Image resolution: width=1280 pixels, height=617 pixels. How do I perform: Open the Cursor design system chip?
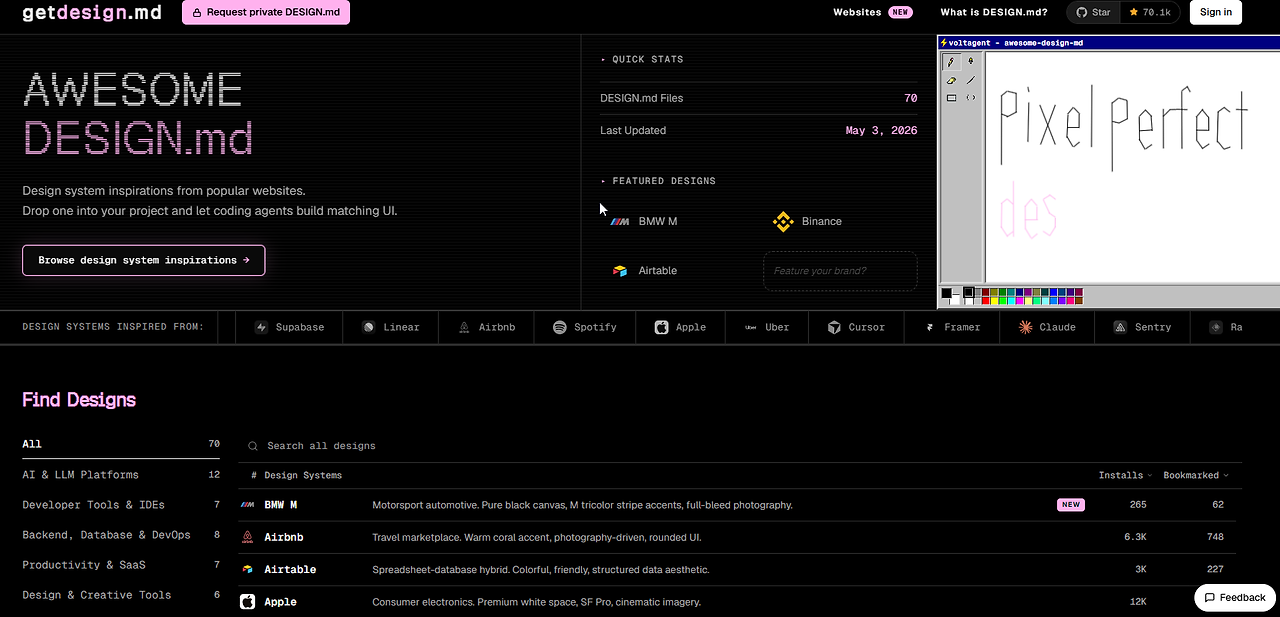click(856, 327)
